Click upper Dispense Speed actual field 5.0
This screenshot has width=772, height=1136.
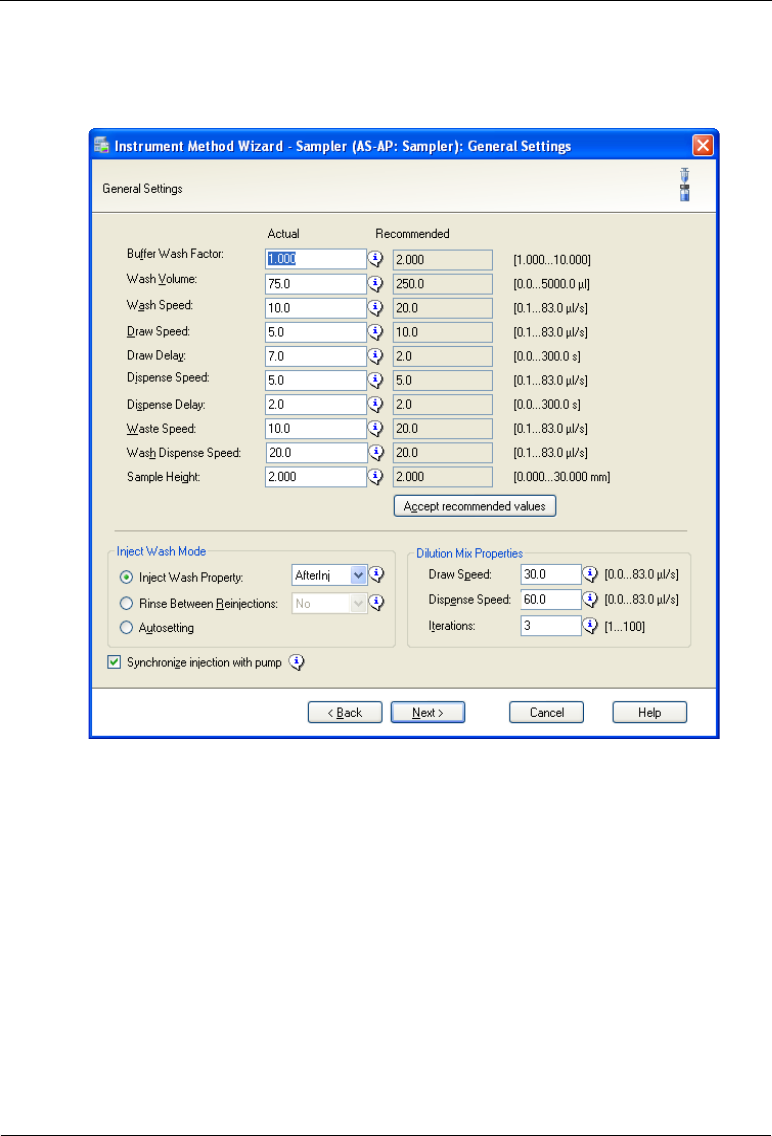coord(316,380)
